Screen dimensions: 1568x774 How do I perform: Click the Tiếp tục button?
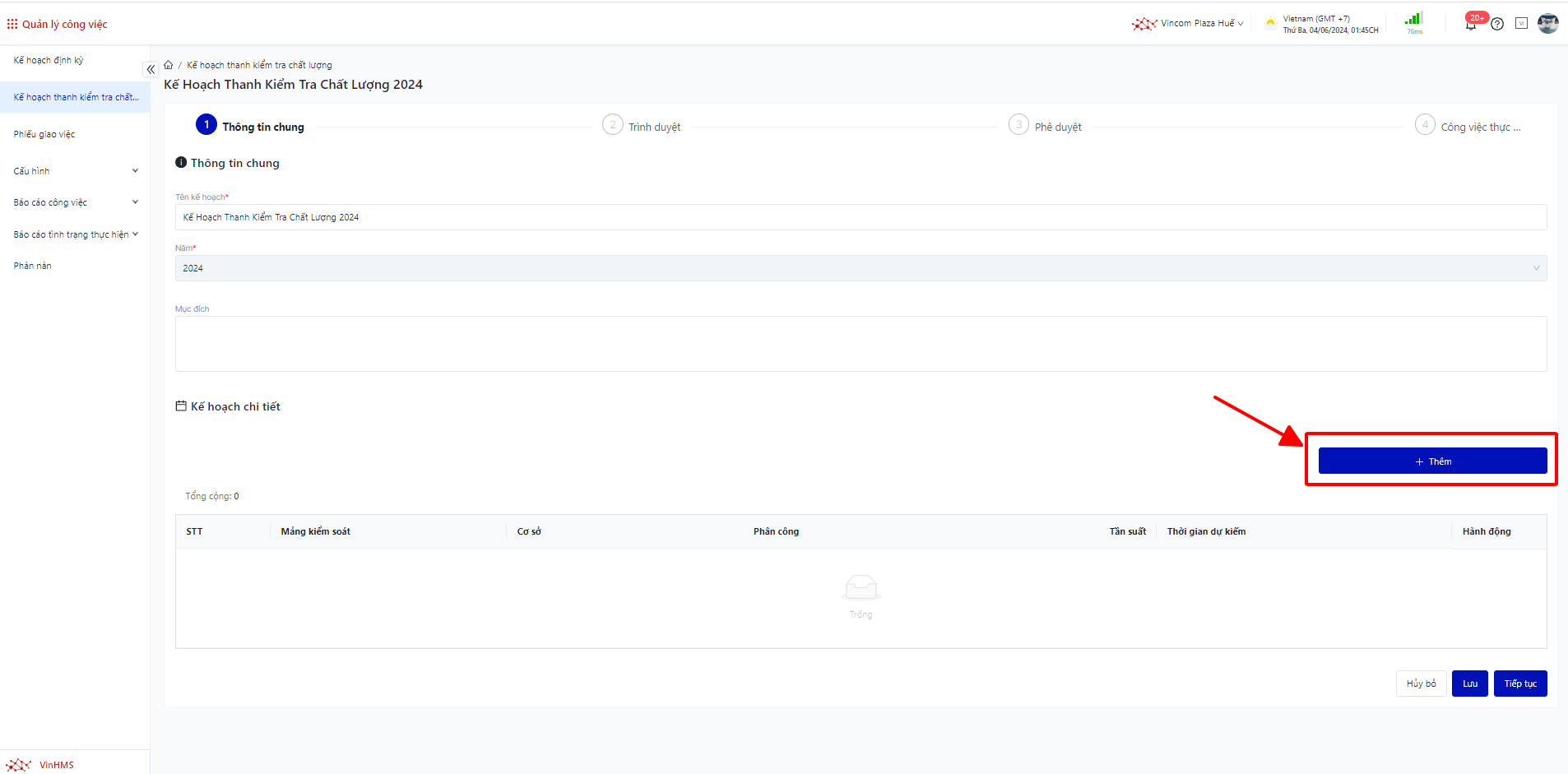click(1519, 684)
